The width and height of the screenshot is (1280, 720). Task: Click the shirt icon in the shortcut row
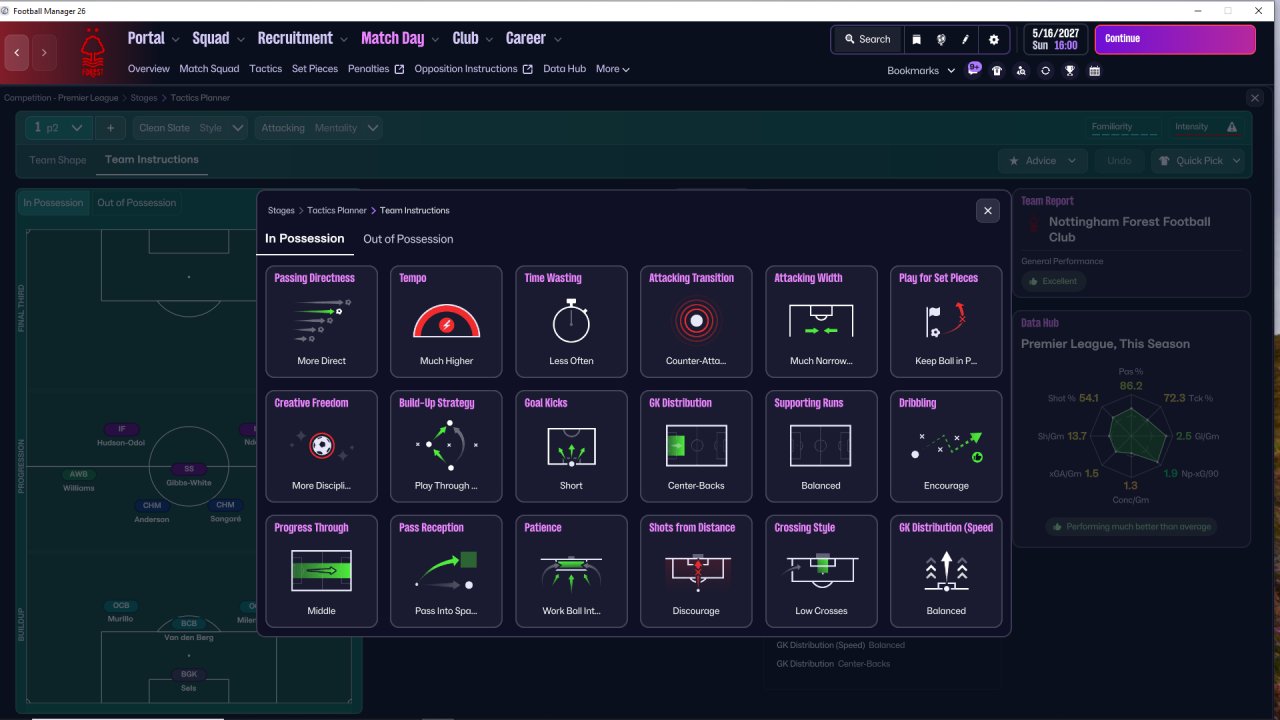pyautogui.click(x=997, y=71)
